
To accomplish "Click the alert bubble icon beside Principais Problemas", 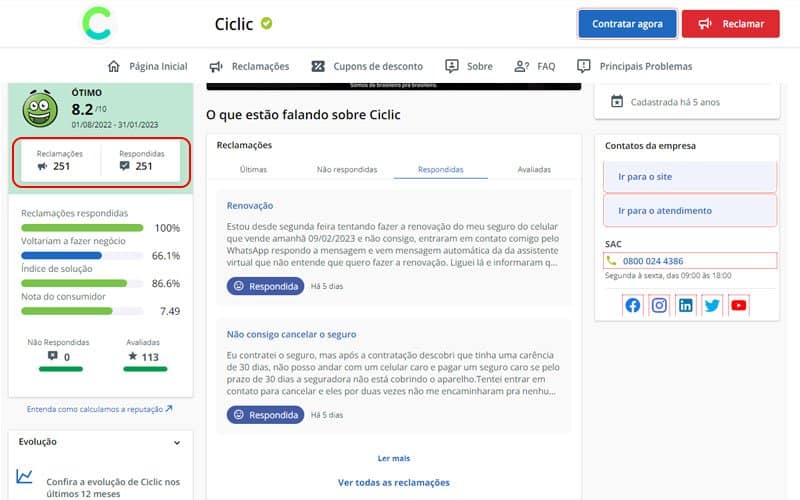I will [x=584, y=66].
